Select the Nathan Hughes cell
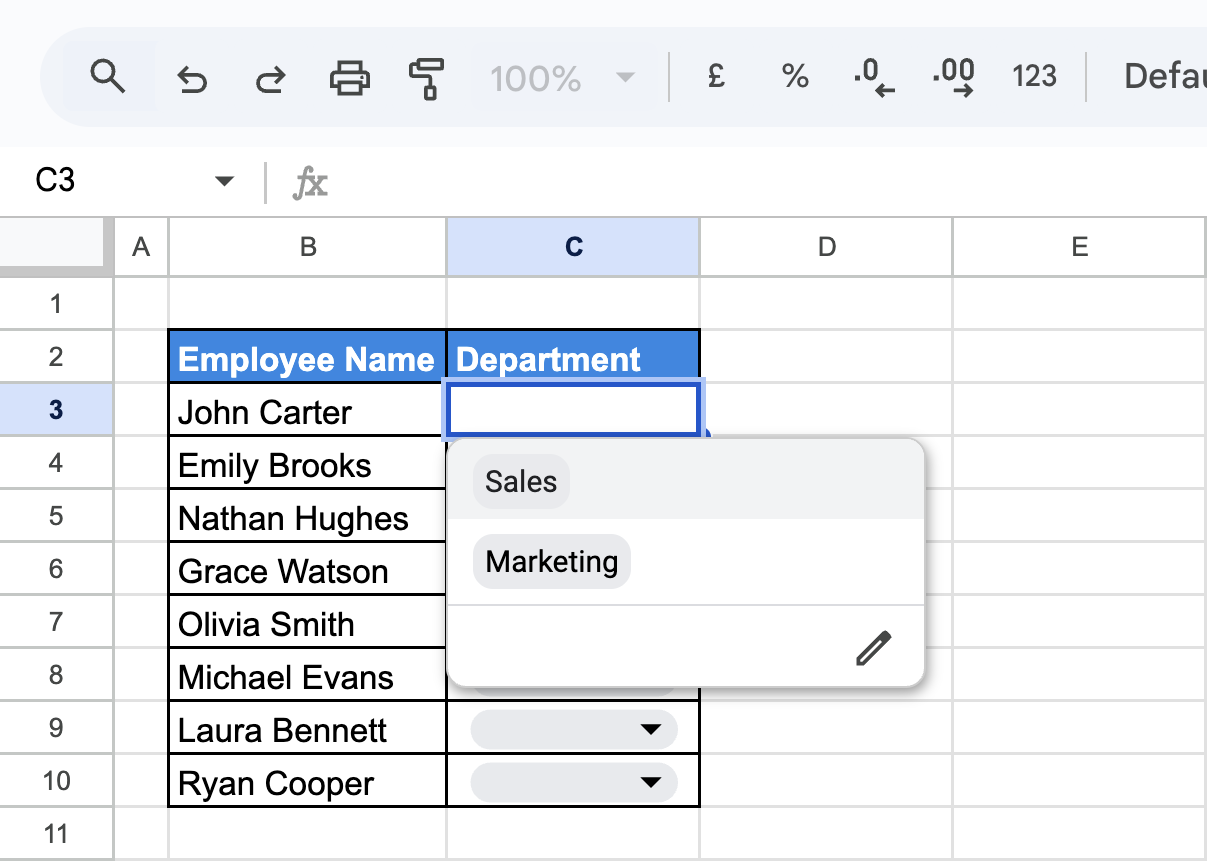 (x=307, y=516)
